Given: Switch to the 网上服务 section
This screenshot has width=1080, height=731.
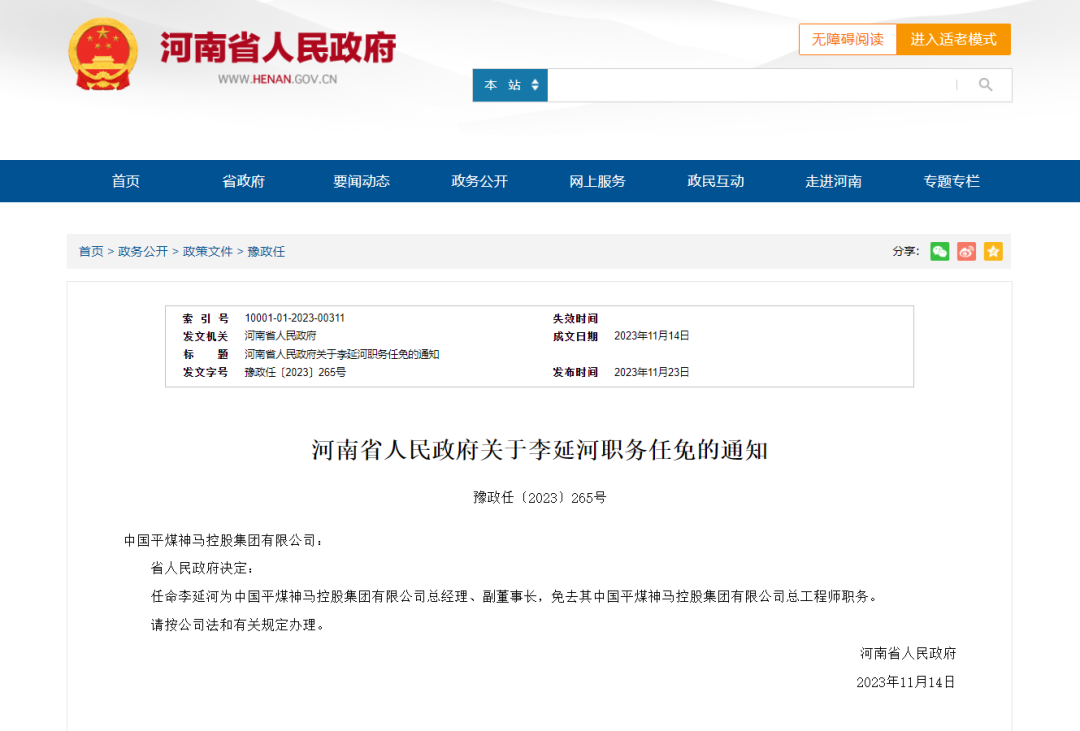Looking at the screenshot, I should point(597,181).
